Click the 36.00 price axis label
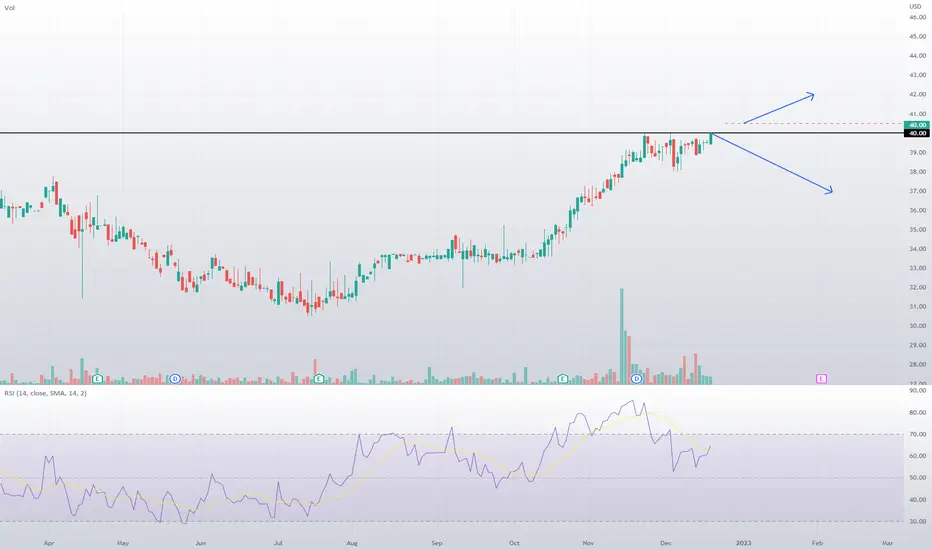 917,210
